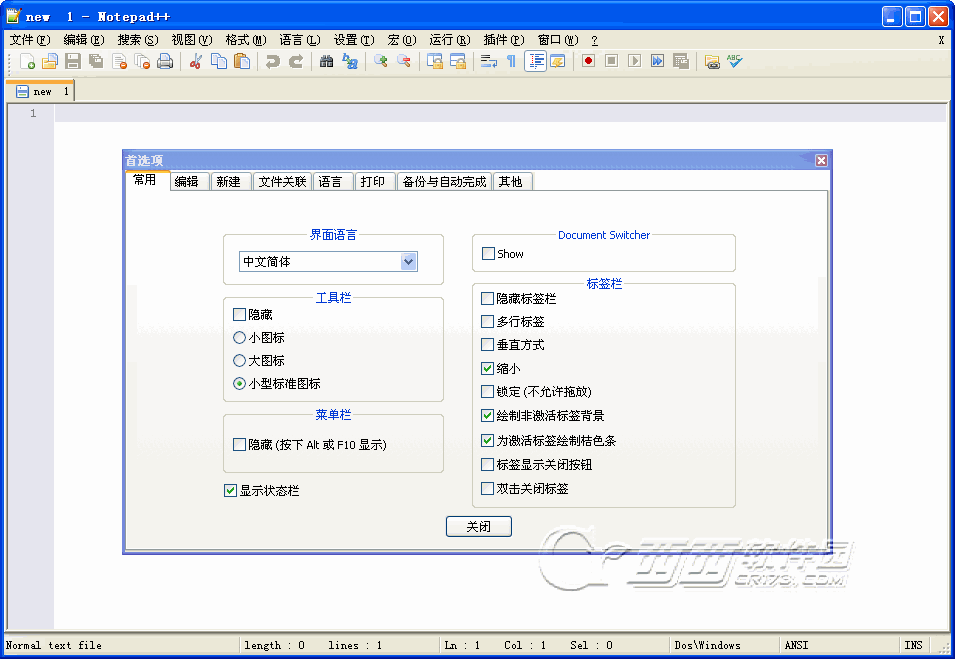Click the Save recorded macro icon
Screen dimensions: 955x659
point(681,61)
